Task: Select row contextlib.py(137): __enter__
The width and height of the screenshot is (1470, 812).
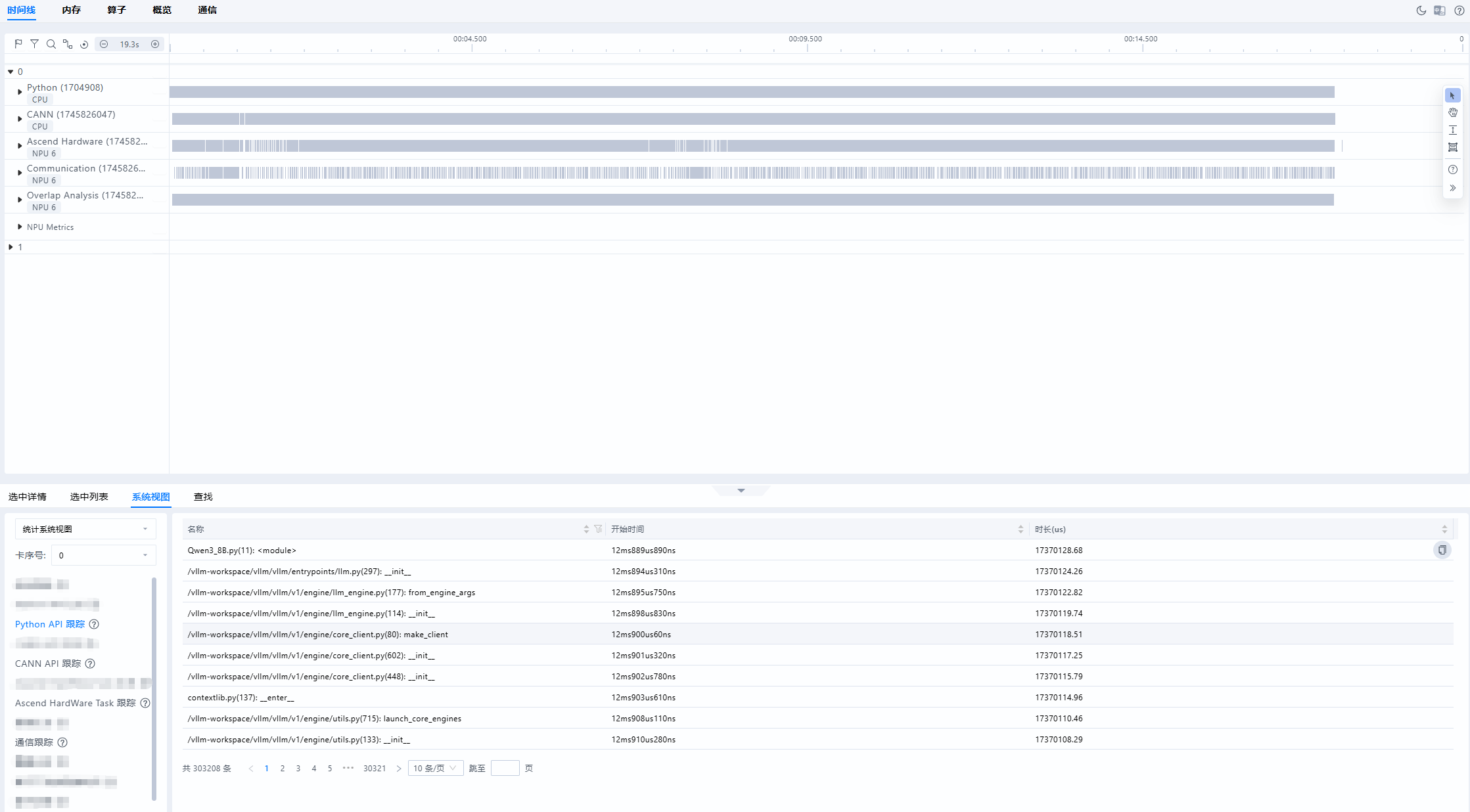Action: coord(817,697)
